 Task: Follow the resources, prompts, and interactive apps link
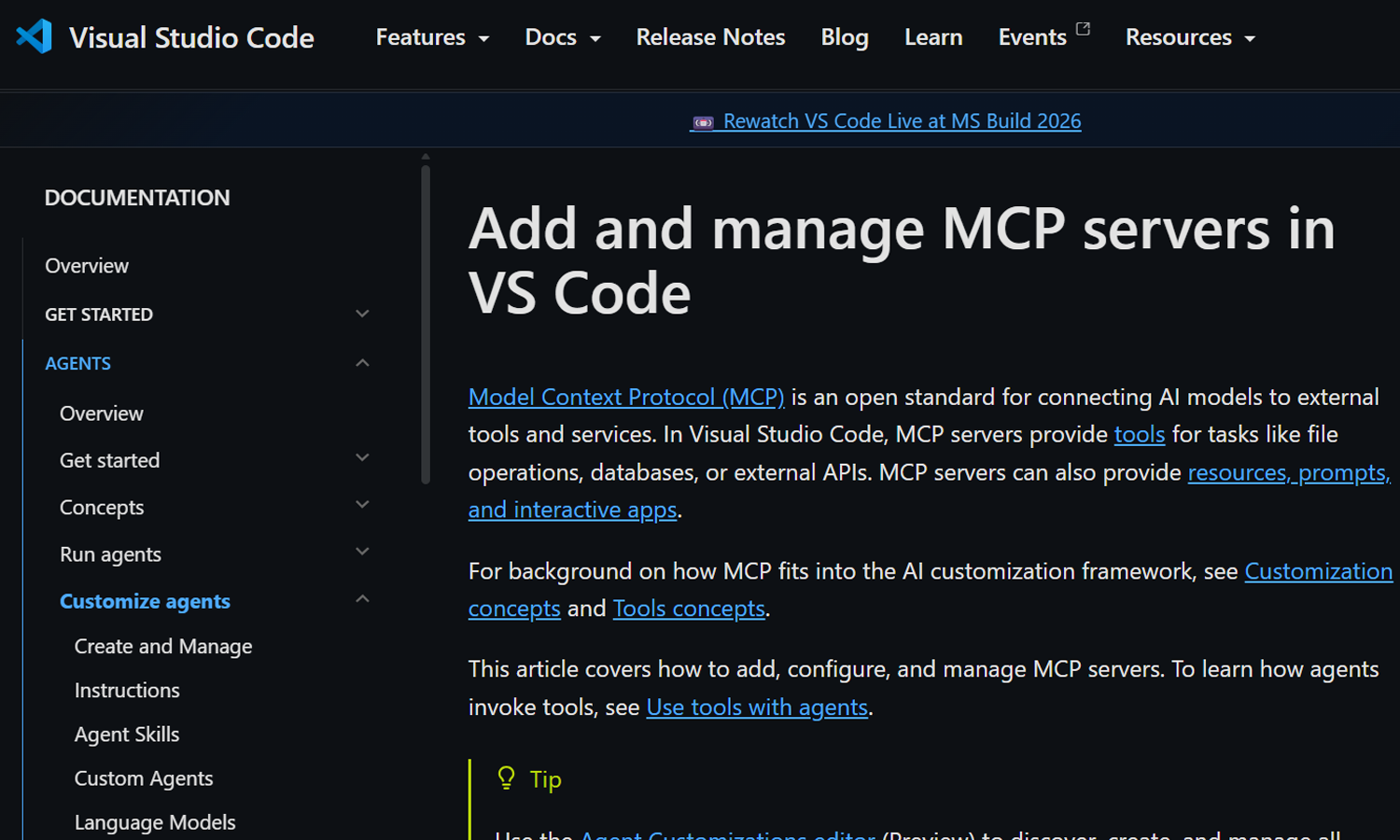tap(1288, 473)
